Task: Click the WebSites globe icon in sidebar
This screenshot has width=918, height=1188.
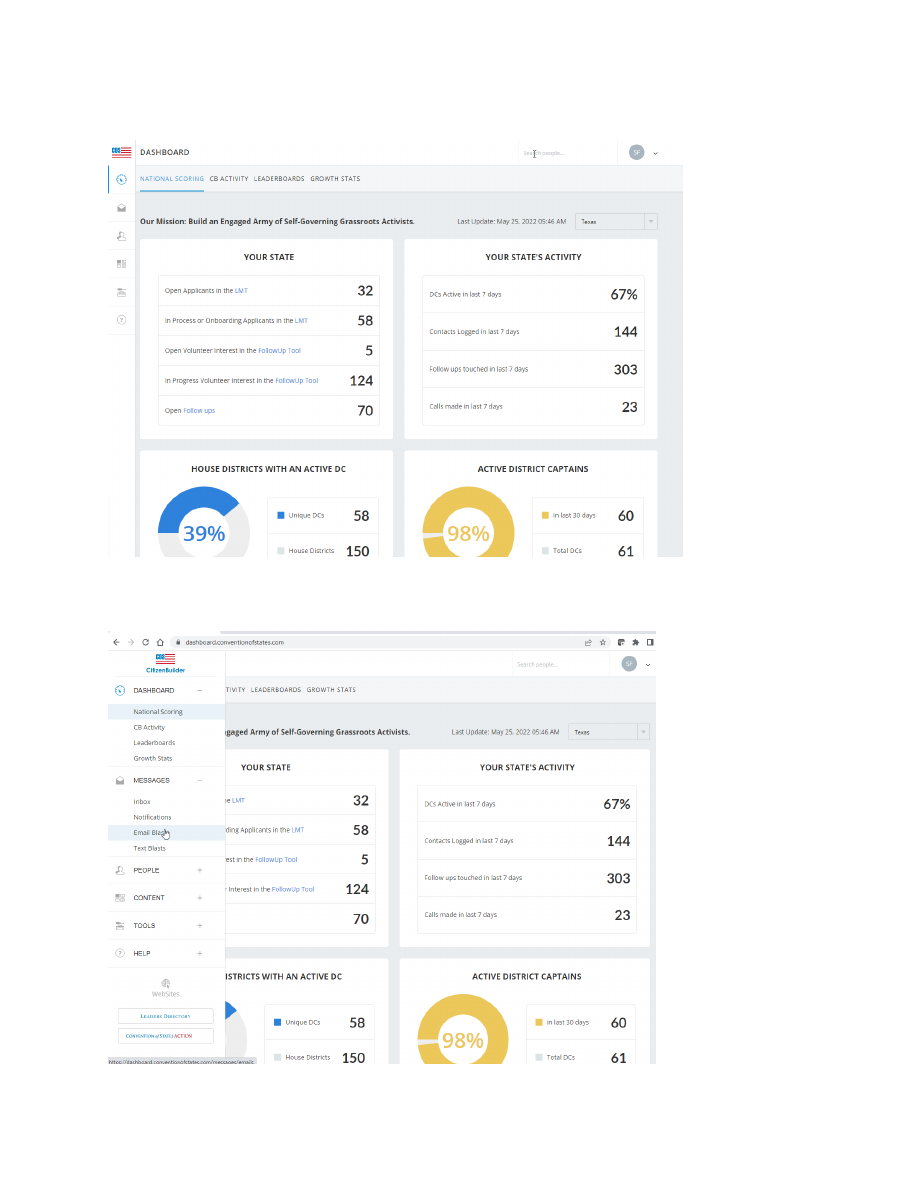Action: point(166,983)
